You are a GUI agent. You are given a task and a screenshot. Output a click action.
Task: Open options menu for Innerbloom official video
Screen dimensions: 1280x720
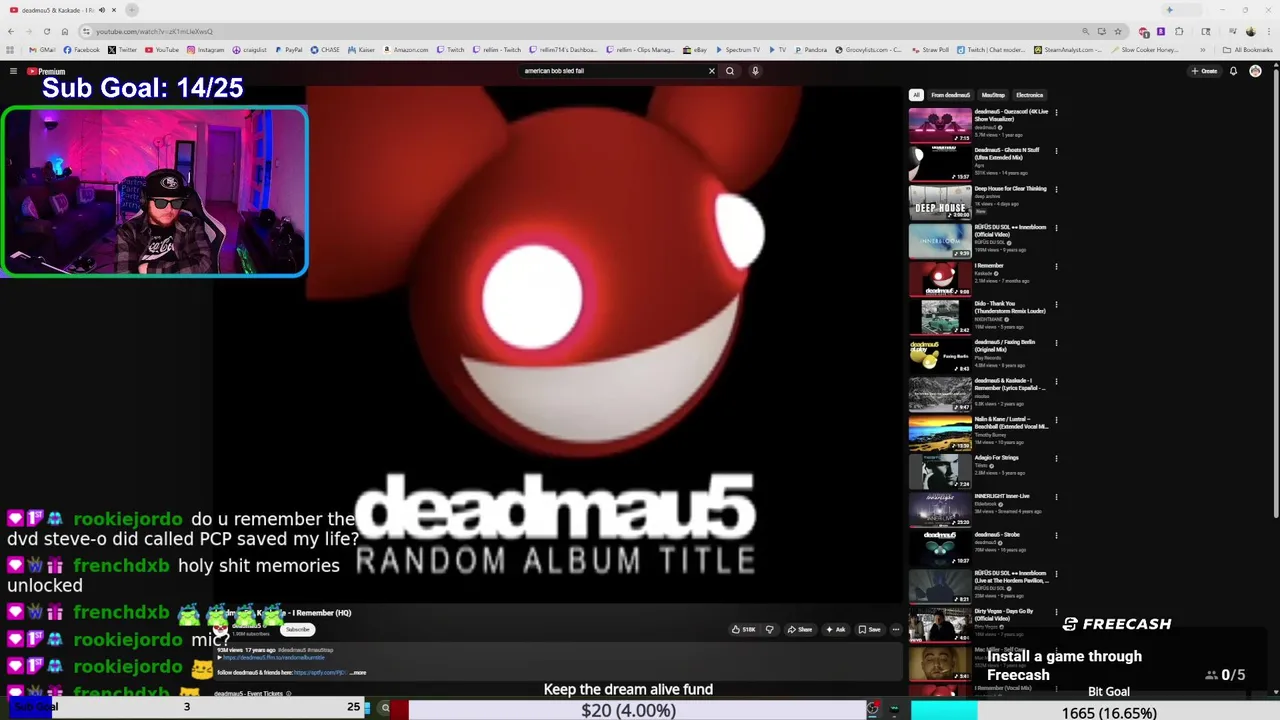(1056, 228)
